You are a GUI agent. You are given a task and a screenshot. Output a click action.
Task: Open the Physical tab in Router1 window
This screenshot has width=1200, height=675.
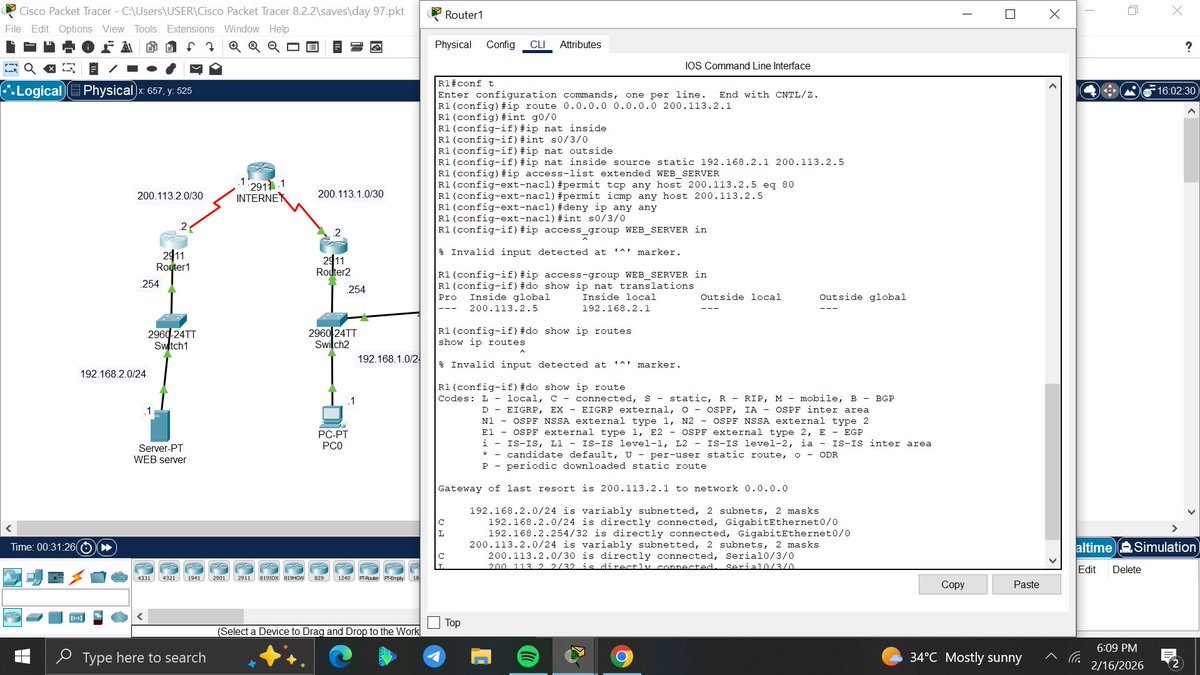tap(453, 45)
